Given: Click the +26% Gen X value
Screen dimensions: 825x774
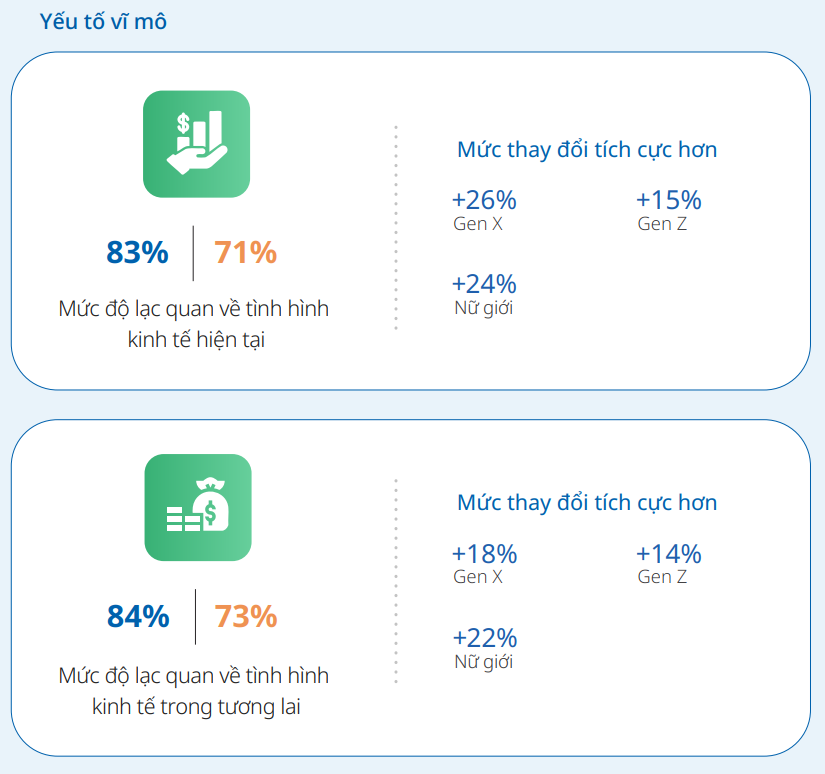Looking at the screenshot, I should click(484, 200).
